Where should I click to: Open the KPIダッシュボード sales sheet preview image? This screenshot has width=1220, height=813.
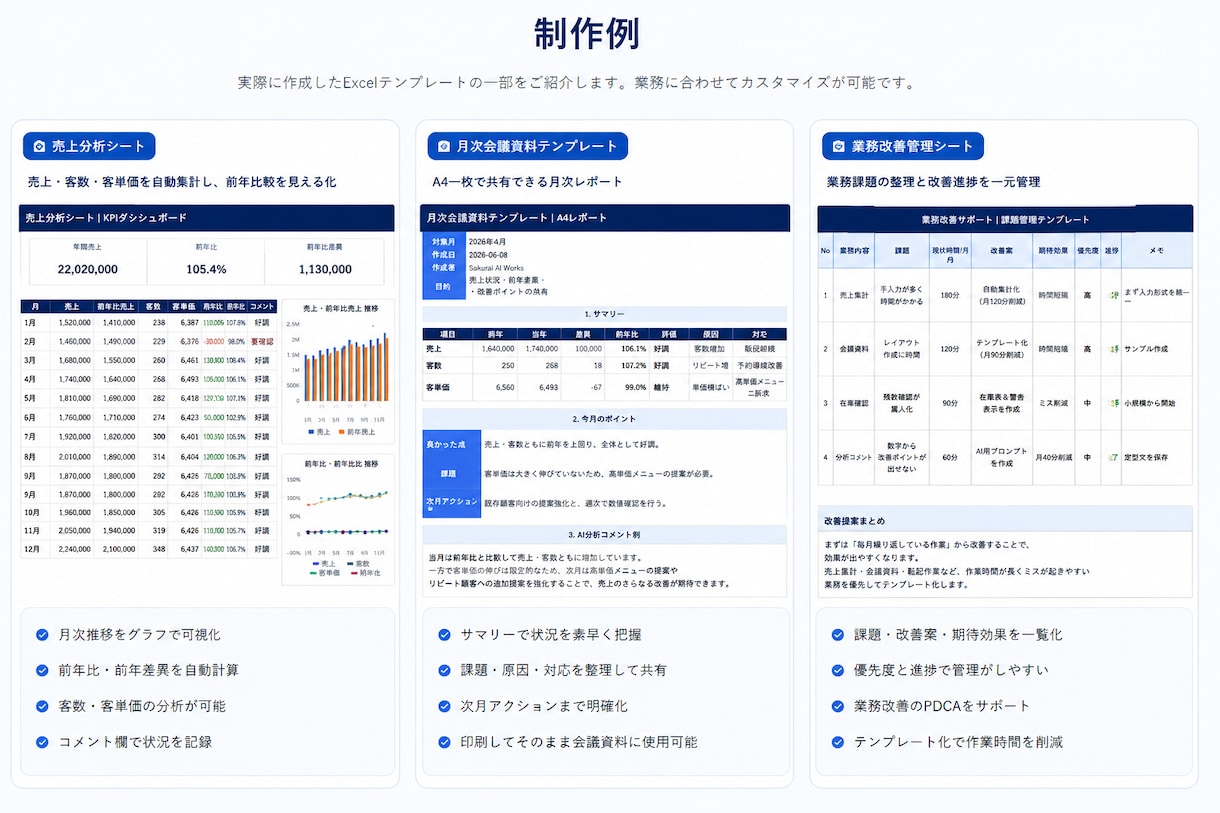(207, 396)
